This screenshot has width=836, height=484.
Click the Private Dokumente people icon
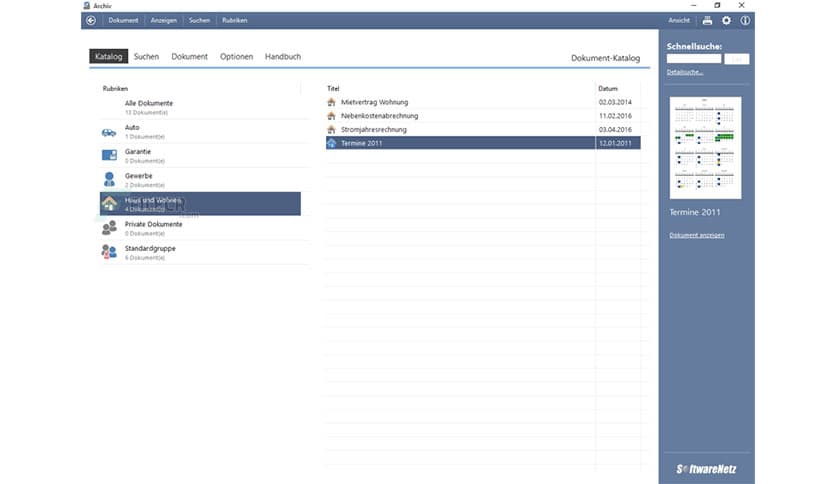click(x=109, y=228)
